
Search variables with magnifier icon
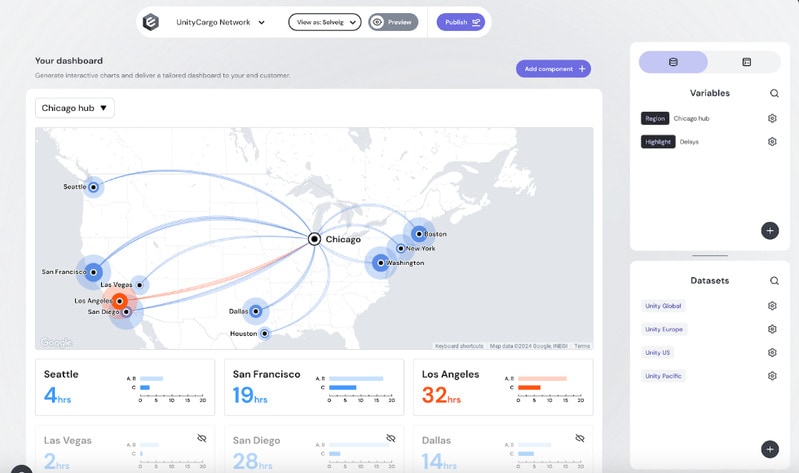(x=774, y=93)
